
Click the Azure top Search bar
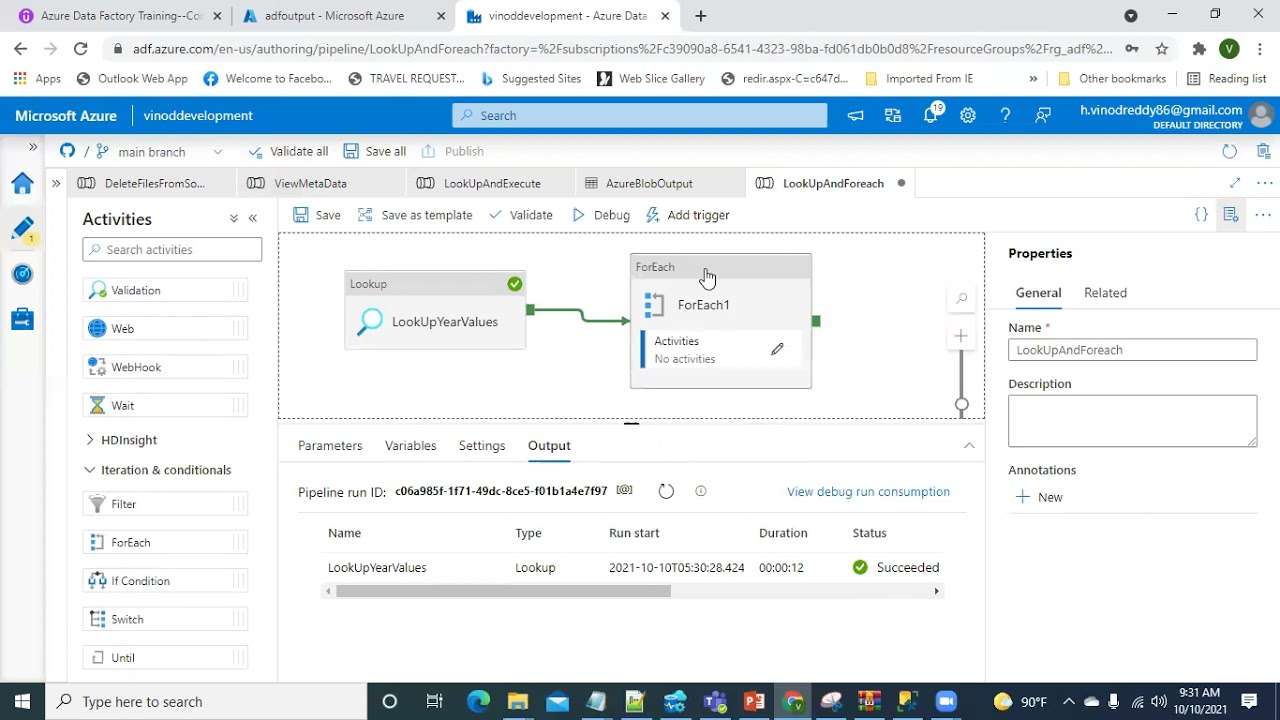640,115
